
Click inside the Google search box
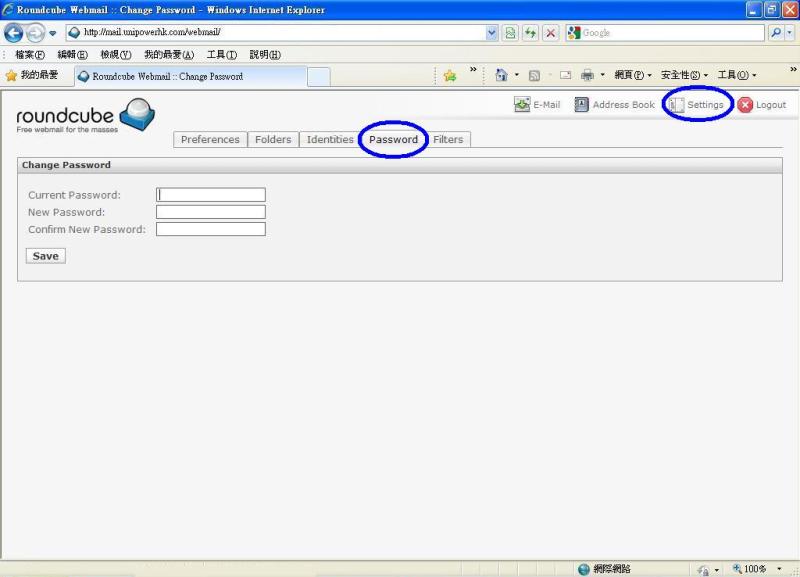(672, 33)
